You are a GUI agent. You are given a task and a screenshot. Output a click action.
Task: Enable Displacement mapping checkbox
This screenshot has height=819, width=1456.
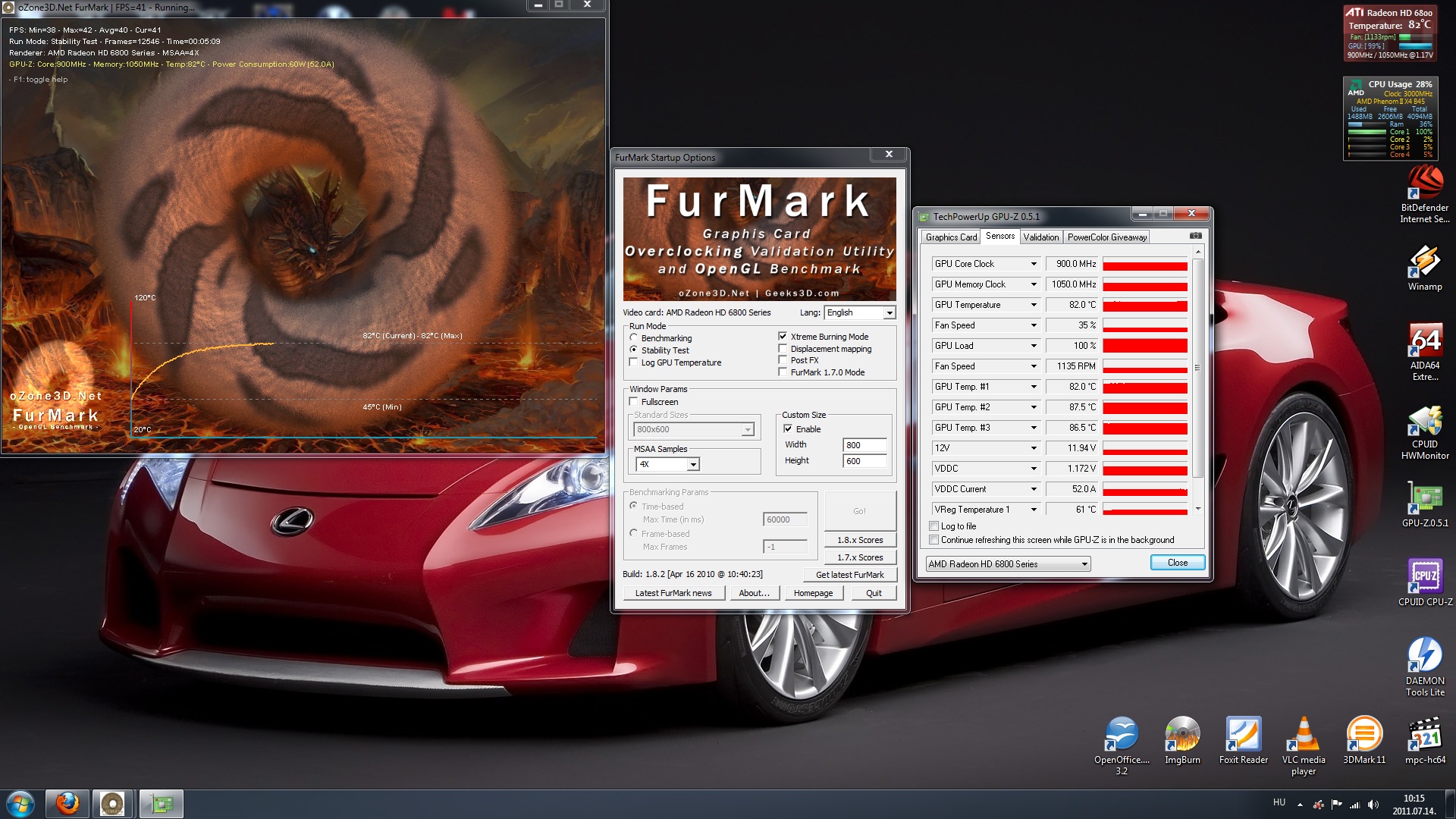click(x=783, y=349)
